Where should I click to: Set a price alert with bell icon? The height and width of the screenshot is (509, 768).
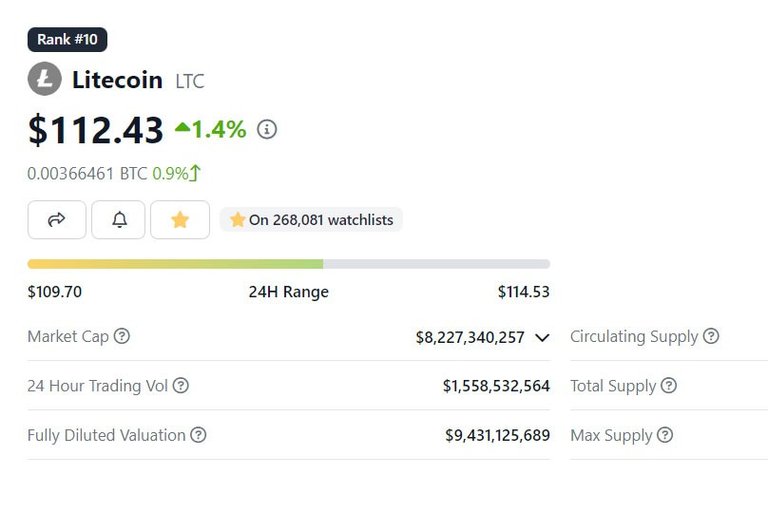tap(119, 220)
